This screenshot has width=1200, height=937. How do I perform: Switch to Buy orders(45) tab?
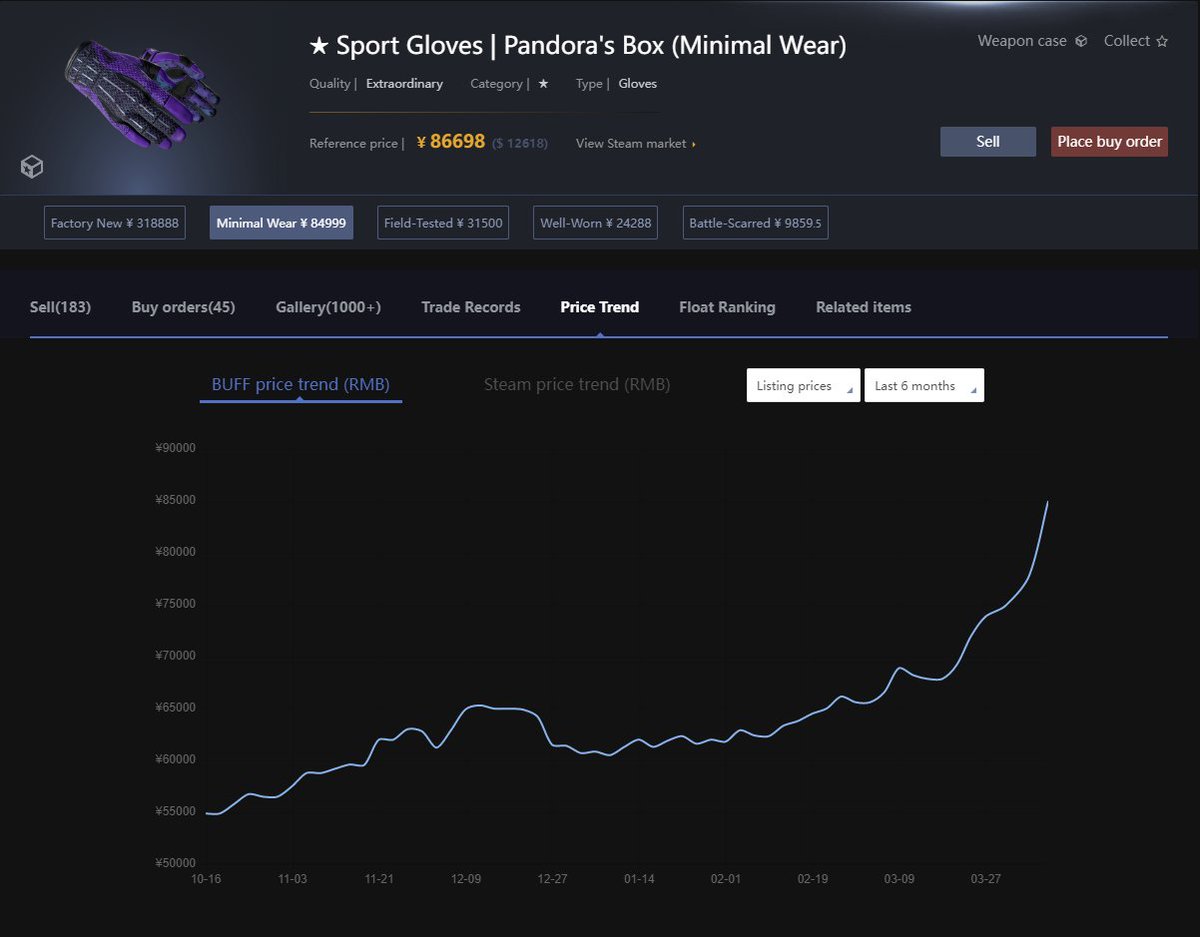(x=183, y=307)
